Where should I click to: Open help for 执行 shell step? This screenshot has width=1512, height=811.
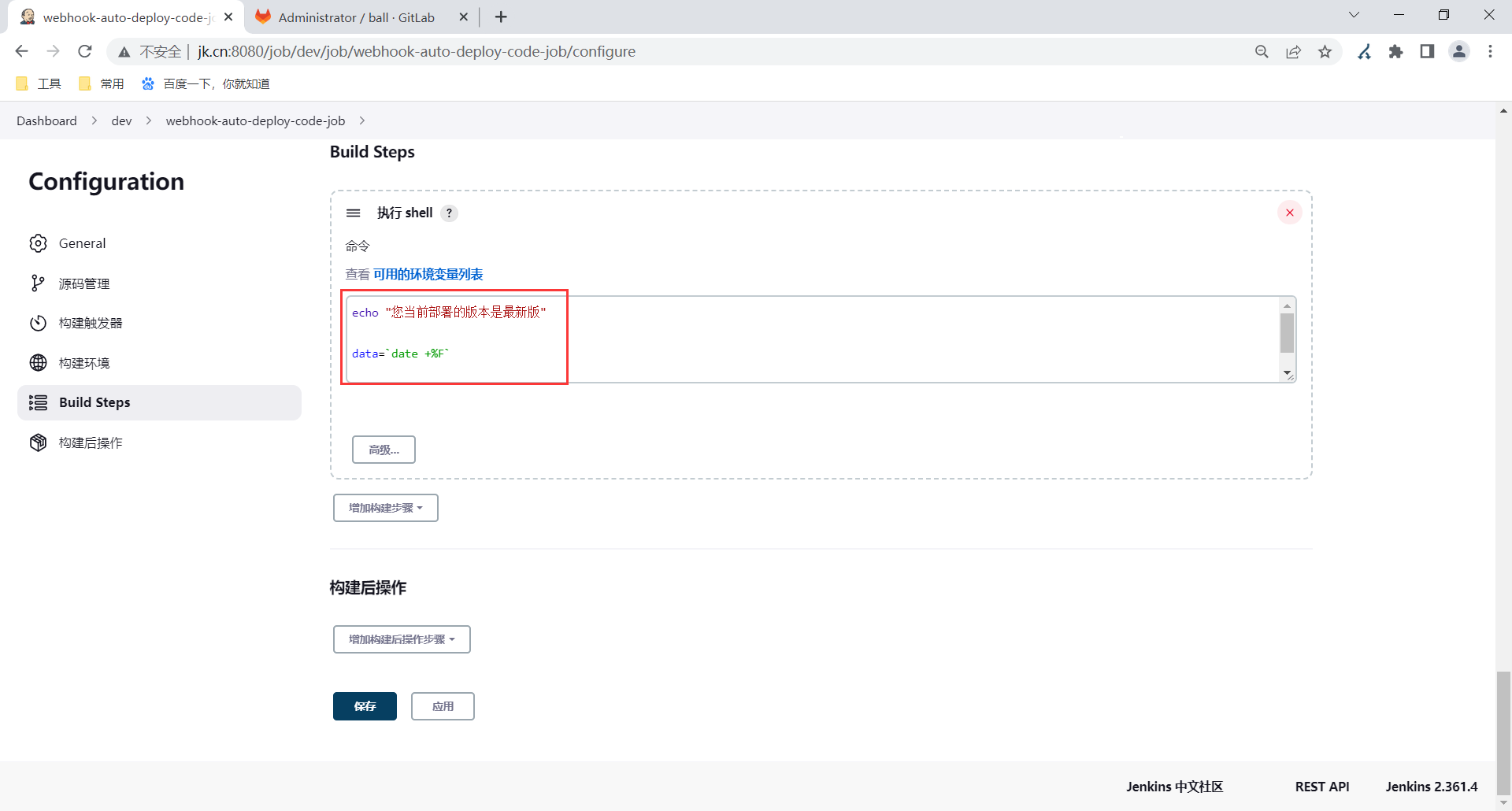click(449, 213)
